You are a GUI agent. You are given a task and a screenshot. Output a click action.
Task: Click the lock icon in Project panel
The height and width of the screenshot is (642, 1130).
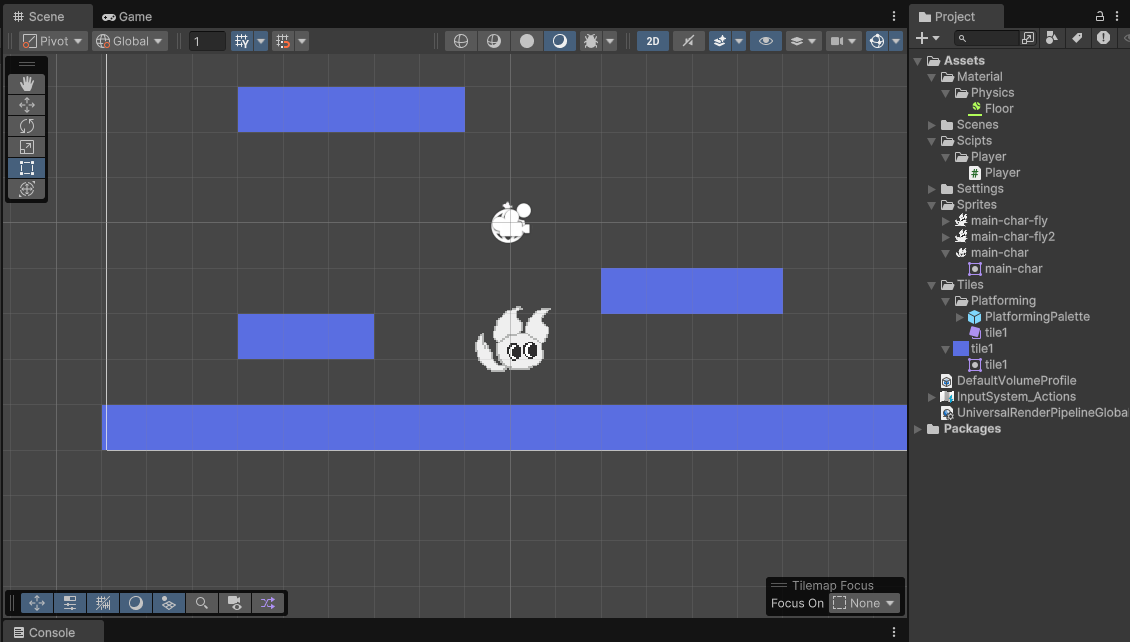1100,16
